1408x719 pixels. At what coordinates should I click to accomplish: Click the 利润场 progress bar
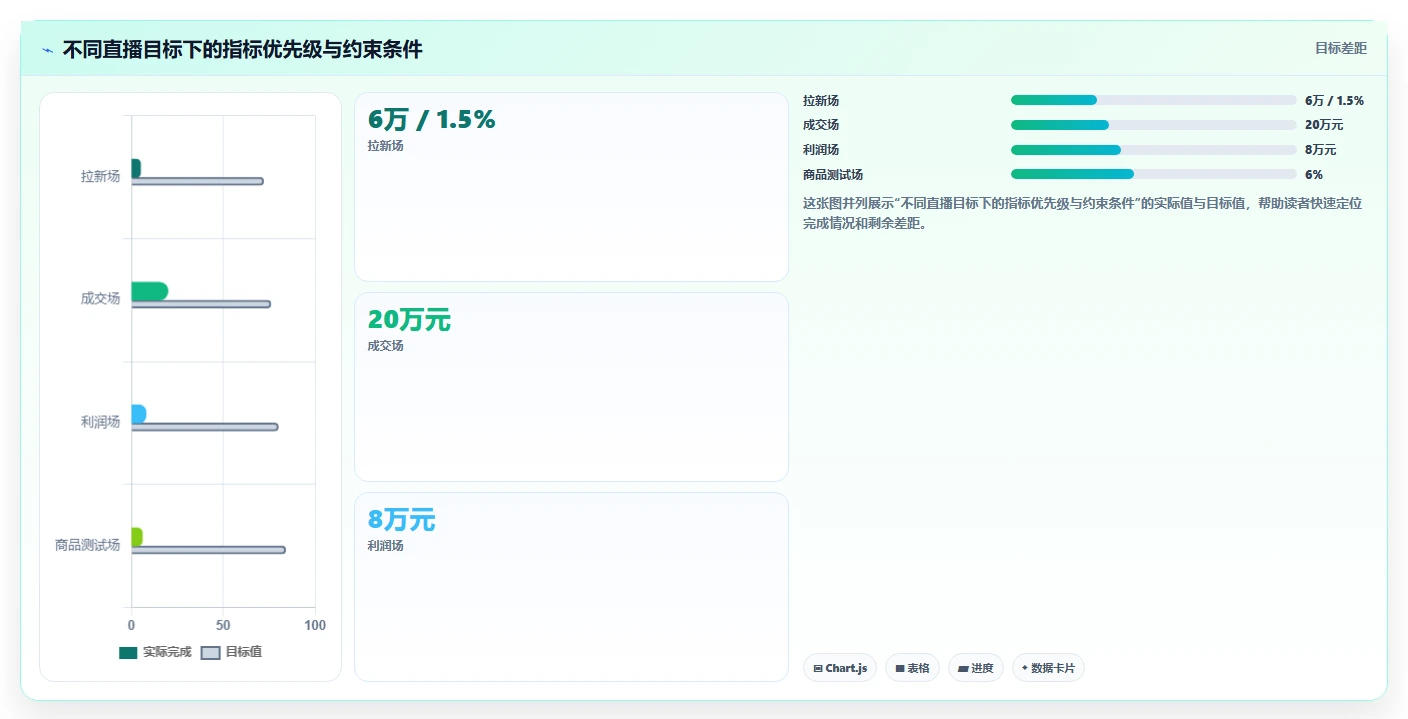click(1153, 150)
